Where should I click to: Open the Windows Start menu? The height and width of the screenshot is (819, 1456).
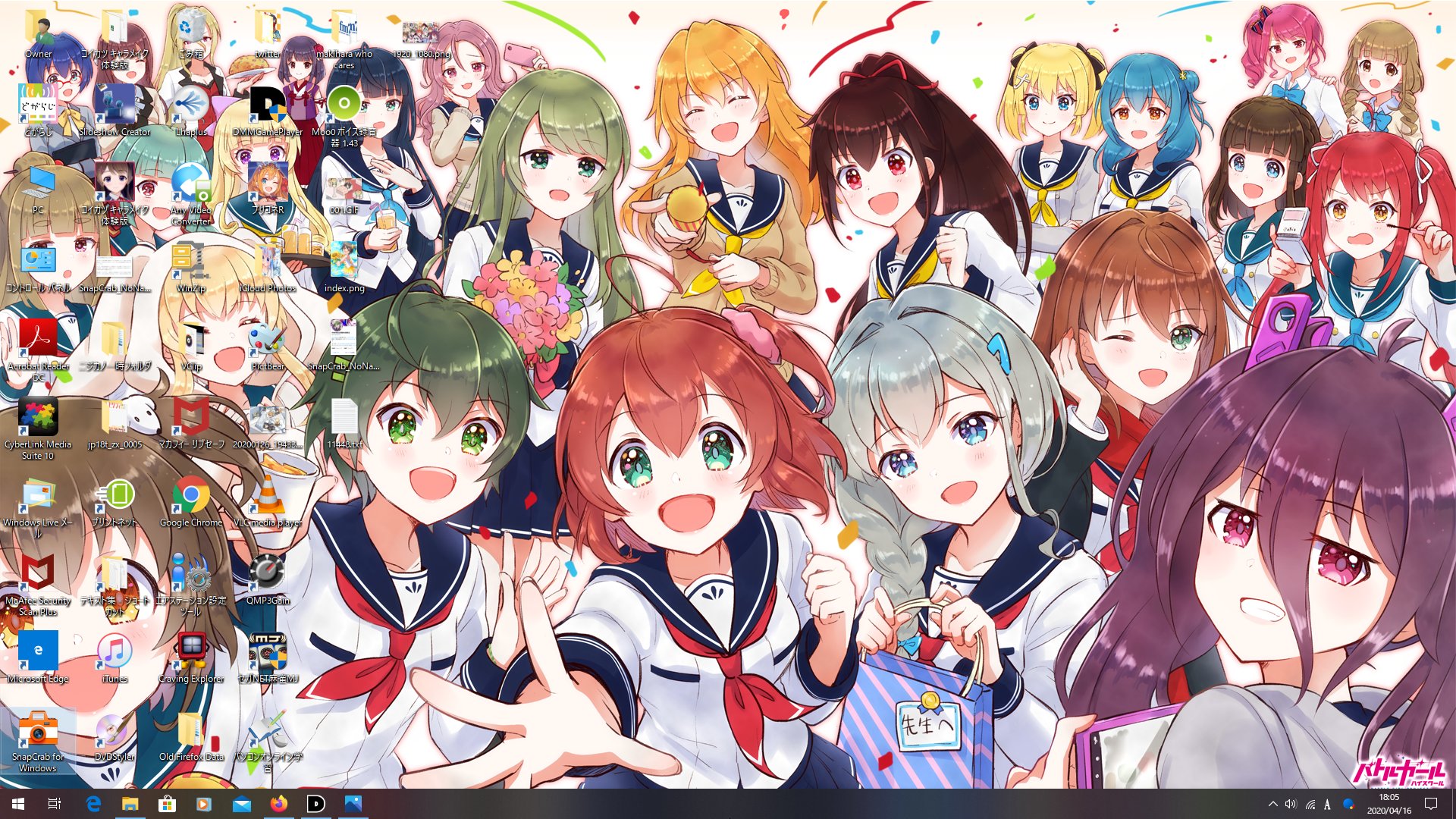click(x=18, y=804)
